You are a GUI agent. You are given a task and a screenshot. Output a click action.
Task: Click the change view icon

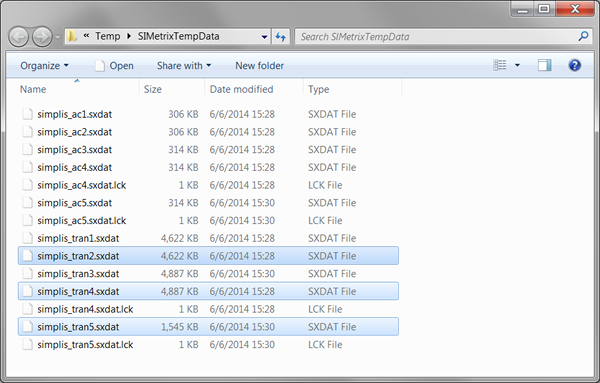pyautogui.click(x=500, y=65)
